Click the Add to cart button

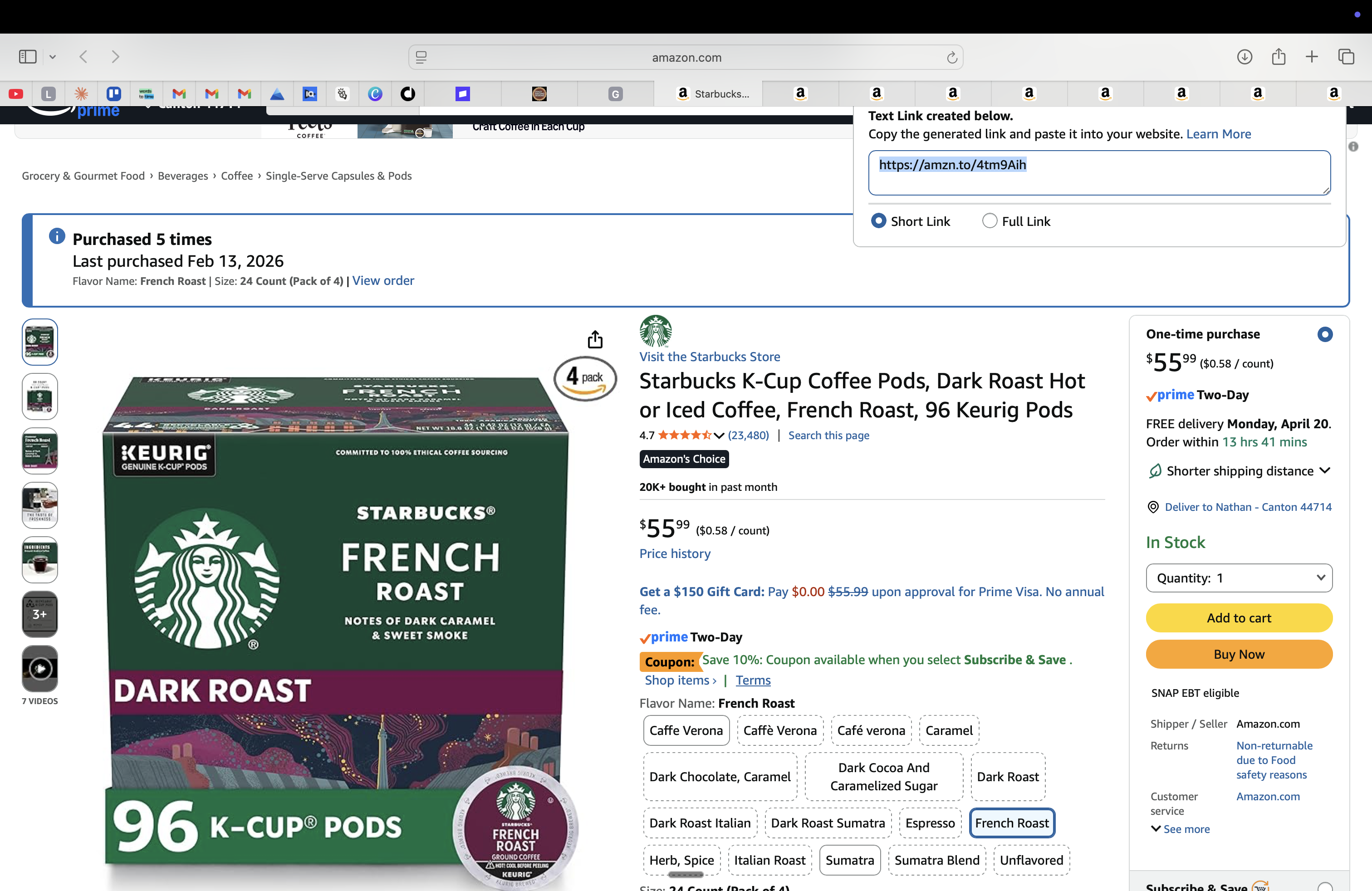coord(1239,618)
